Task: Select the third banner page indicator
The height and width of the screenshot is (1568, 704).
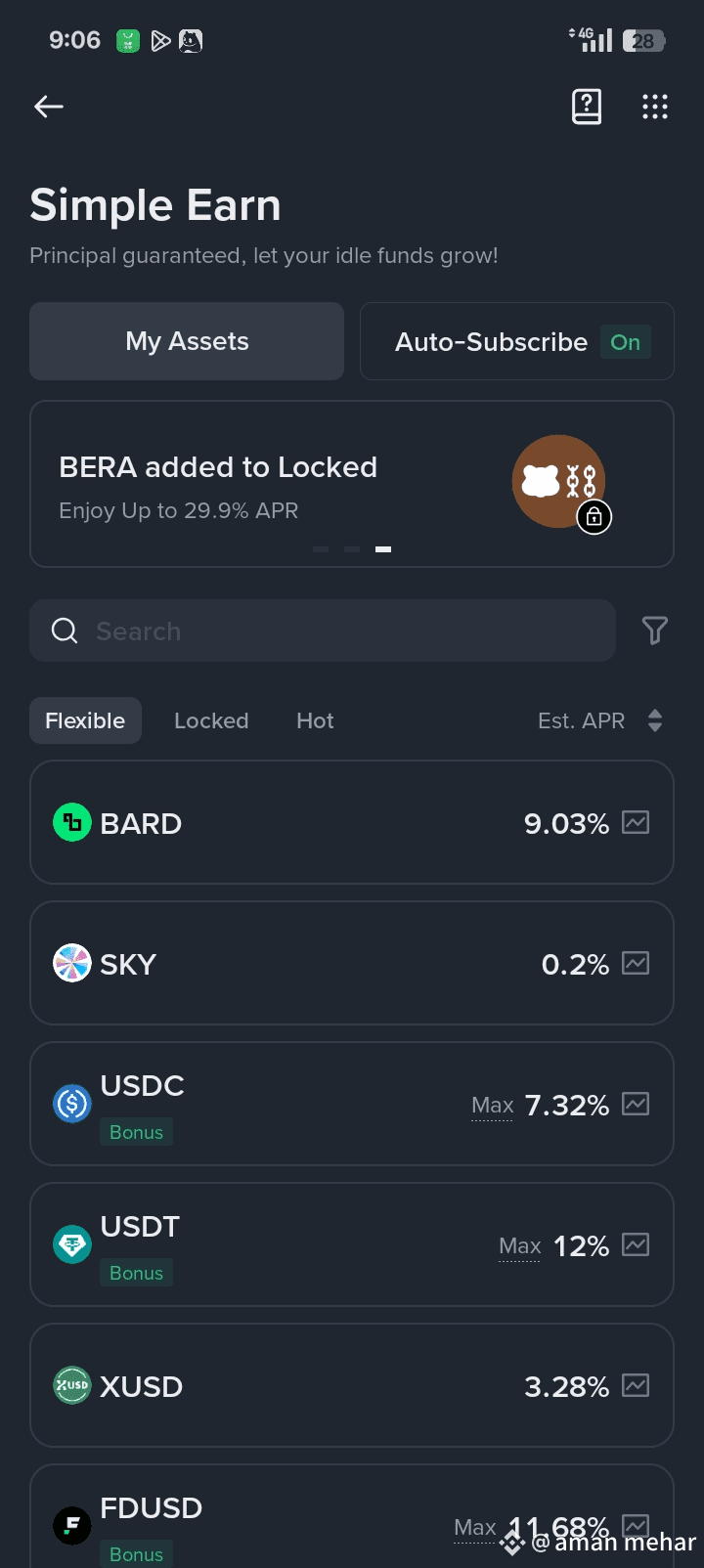Action: (383, 549)
